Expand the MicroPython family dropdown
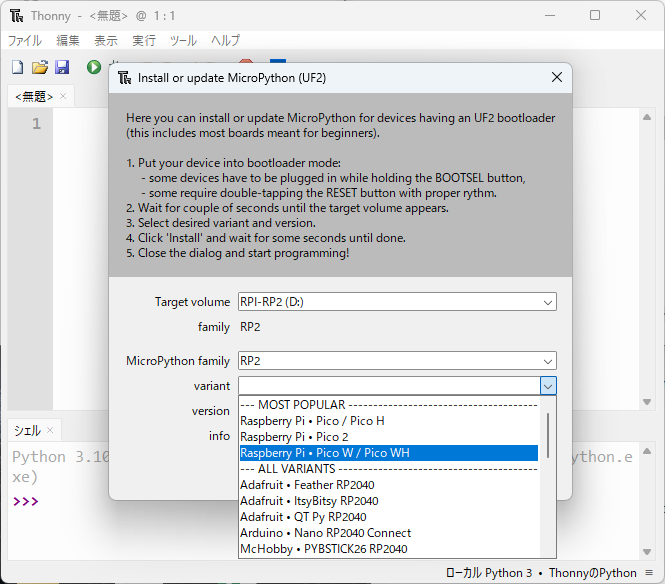 coord(548,361)
